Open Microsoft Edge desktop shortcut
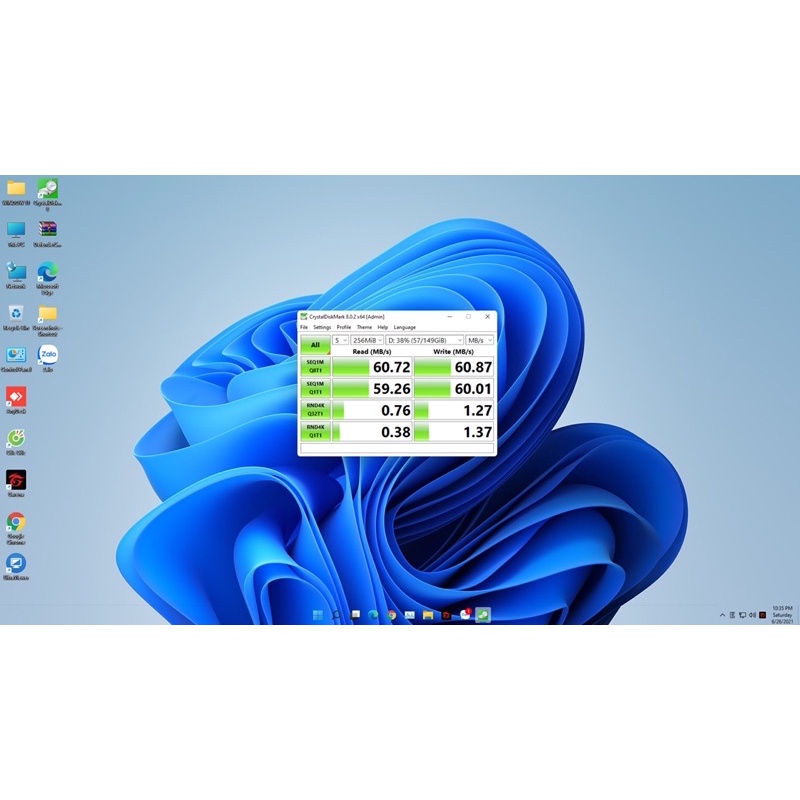 [47, 271]
